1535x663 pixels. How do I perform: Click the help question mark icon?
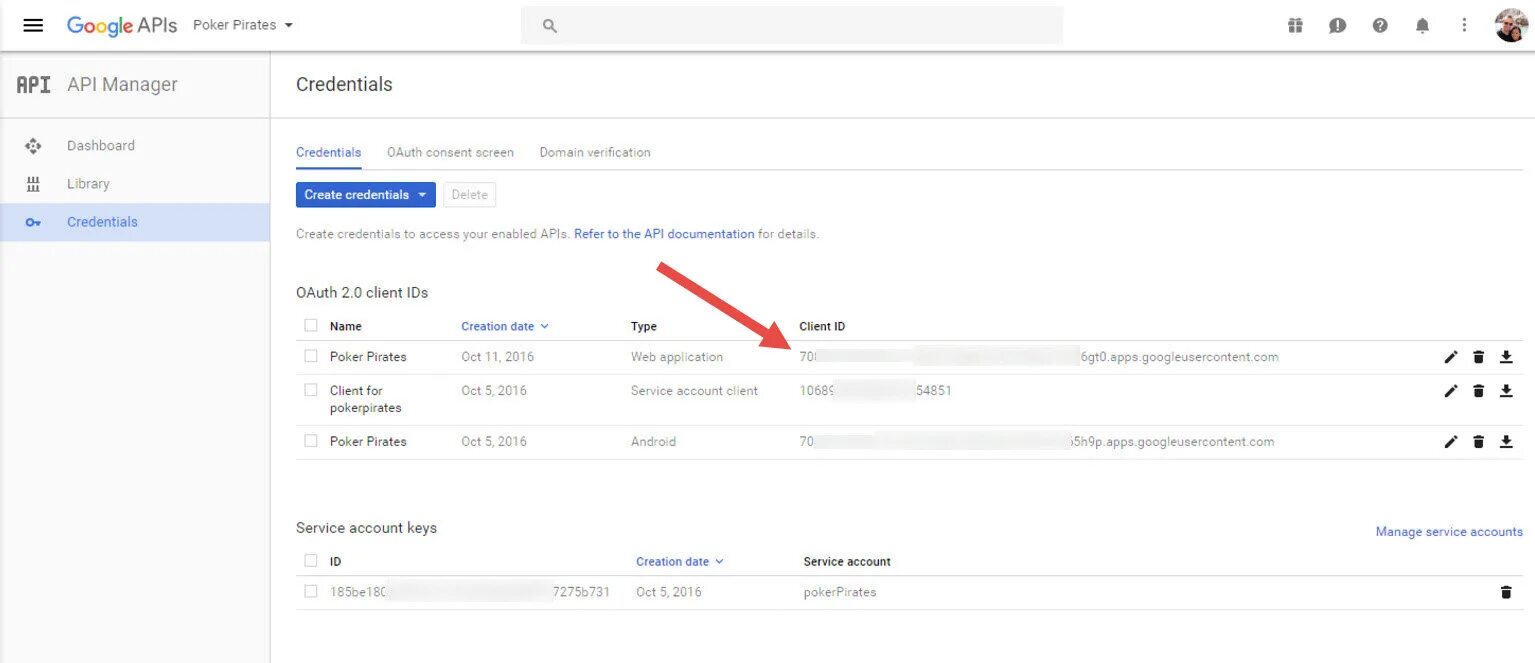point(1380,26)
